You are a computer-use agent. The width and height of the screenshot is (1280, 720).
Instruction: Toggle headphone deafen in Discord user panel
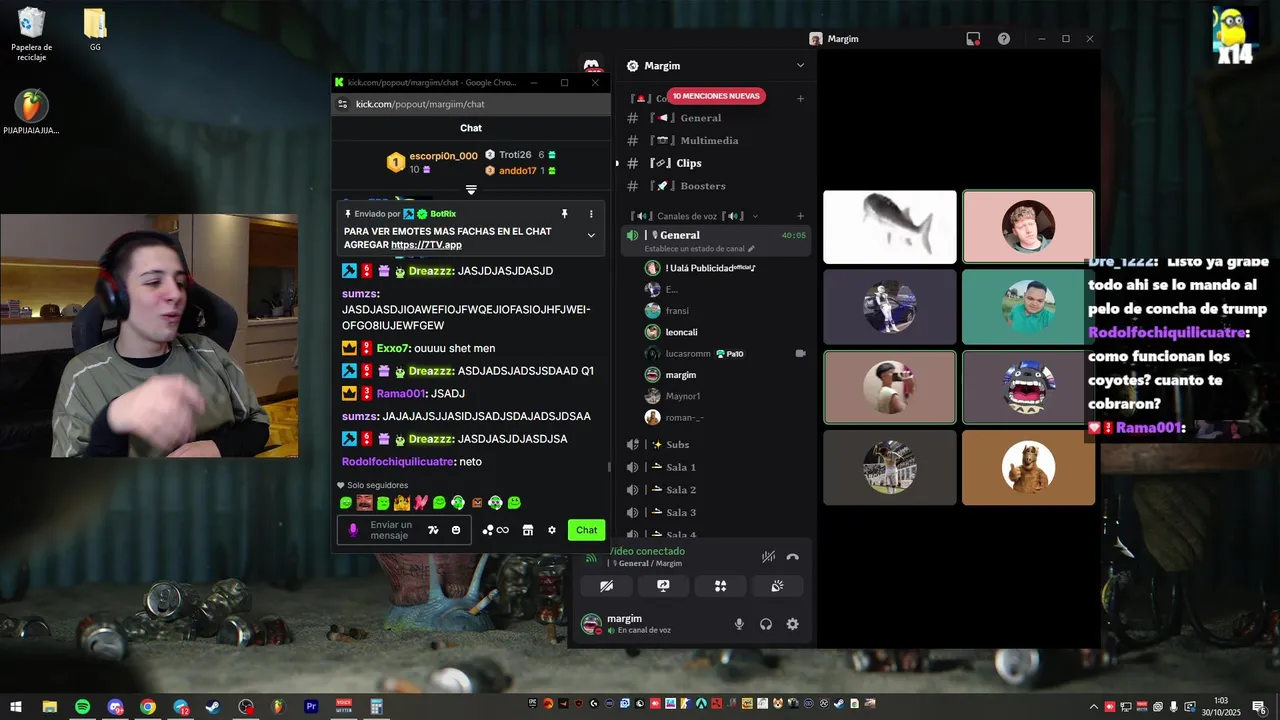(x=766, y=624)
